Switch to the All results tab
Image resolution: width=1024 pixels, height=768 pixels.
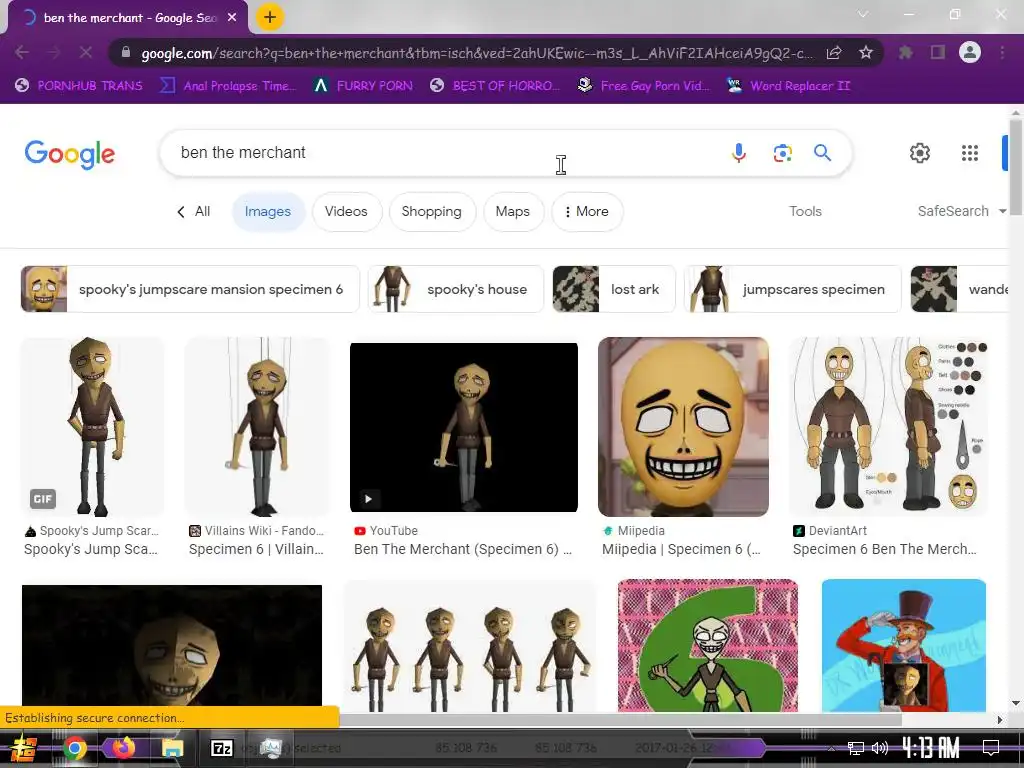click(194, 212)
